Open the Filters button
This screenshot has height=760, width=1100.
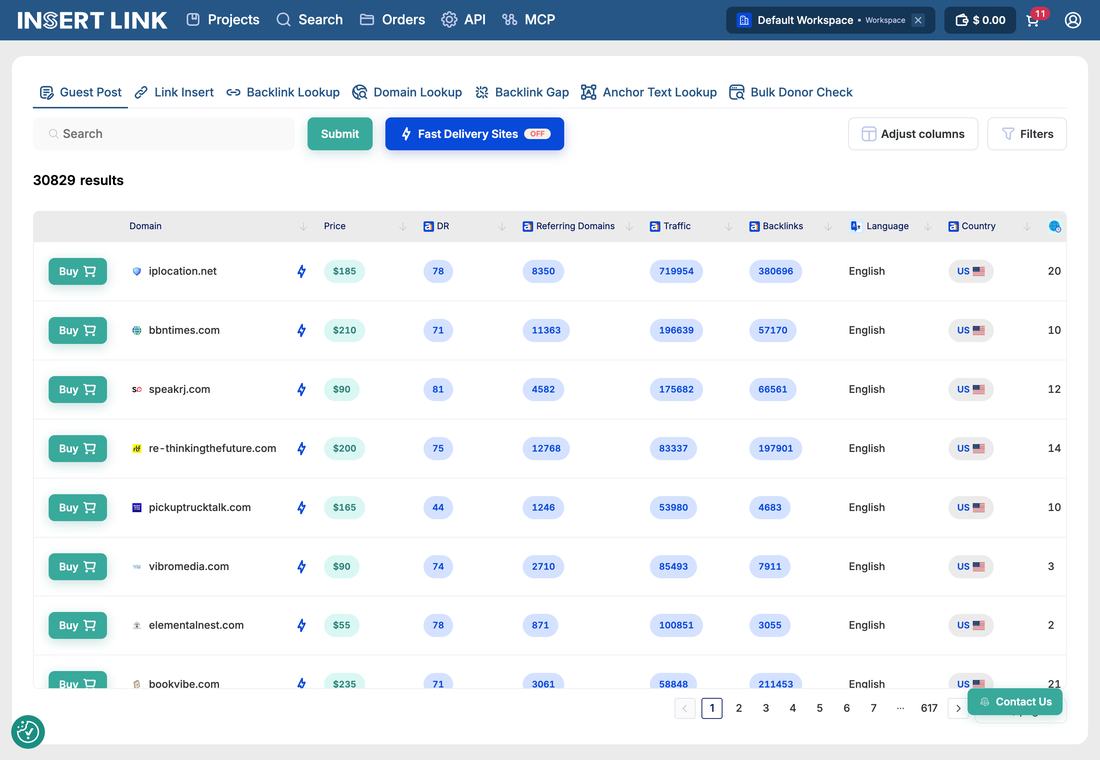(1027, 133)
